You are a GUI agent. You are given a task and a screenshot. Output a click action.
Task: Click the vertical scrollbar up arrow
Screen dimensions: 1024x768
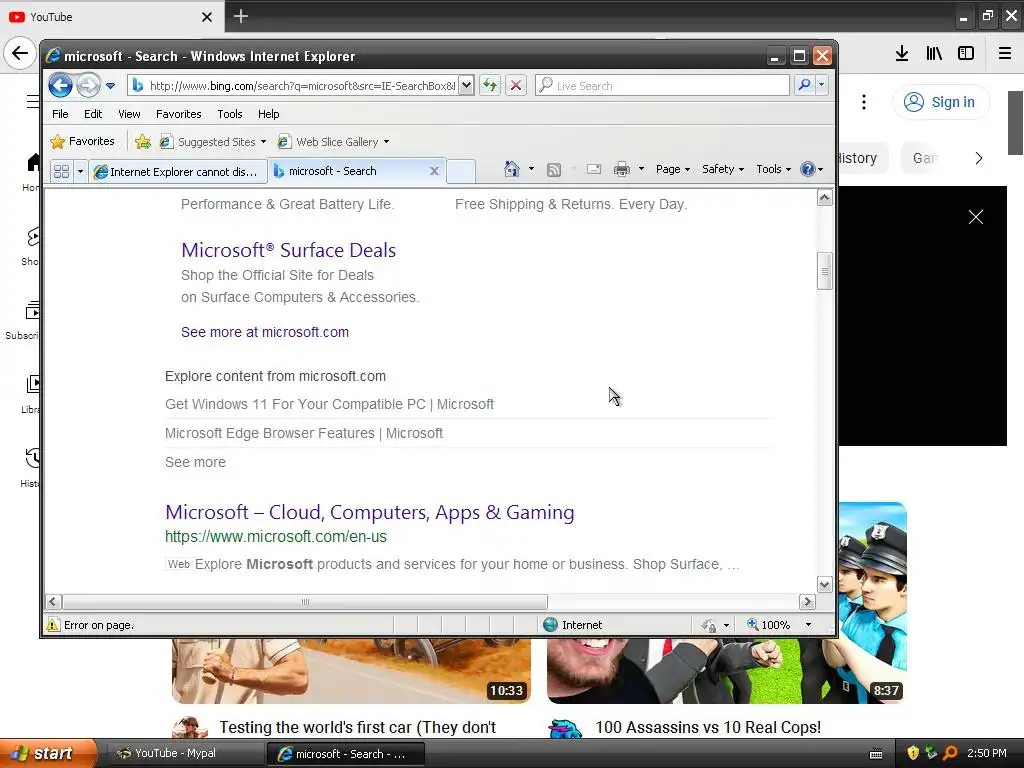coord(824,198)
